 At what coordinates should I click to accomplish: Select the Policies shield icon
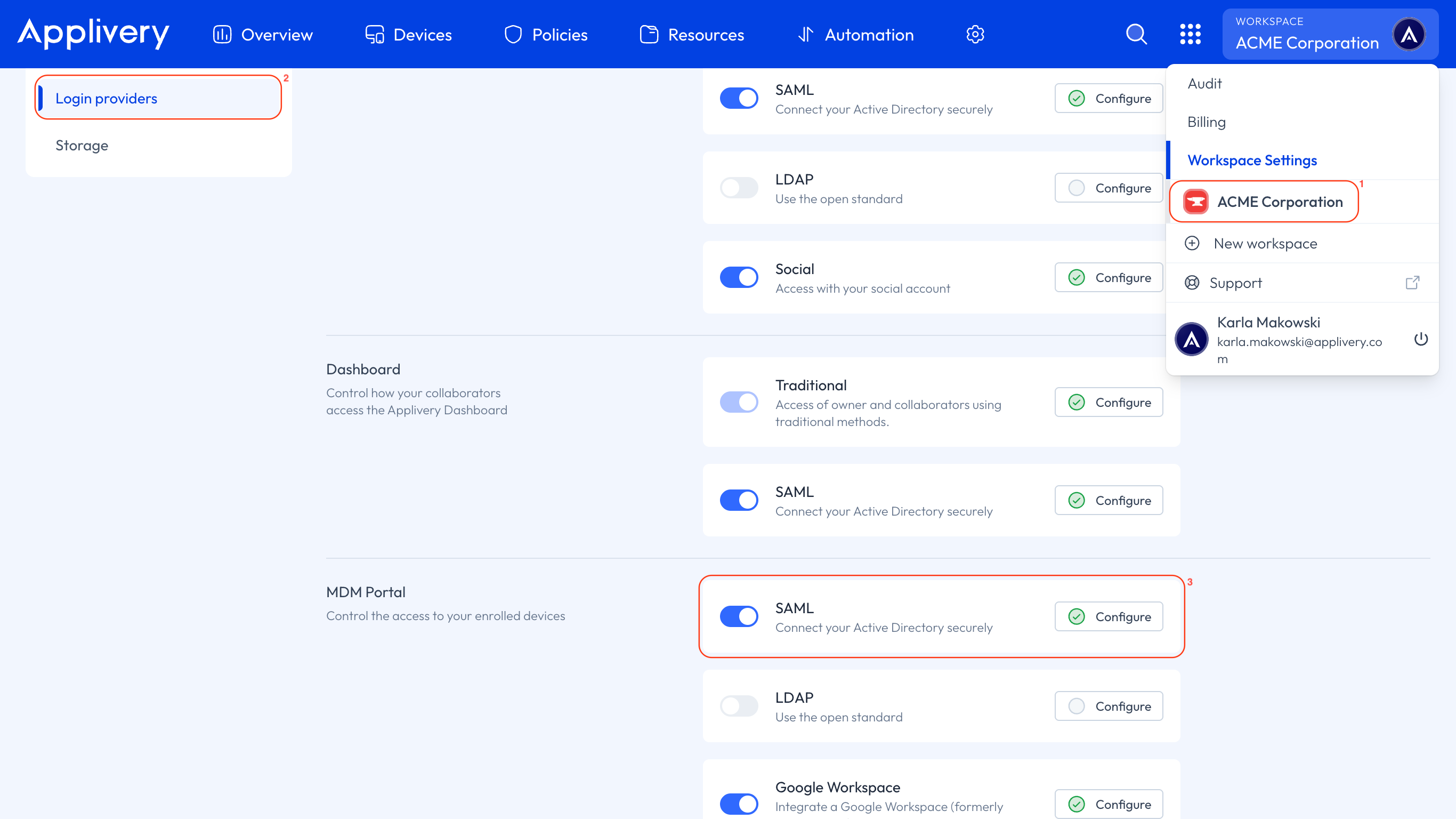pyautogui.click(x=513, y=34)
